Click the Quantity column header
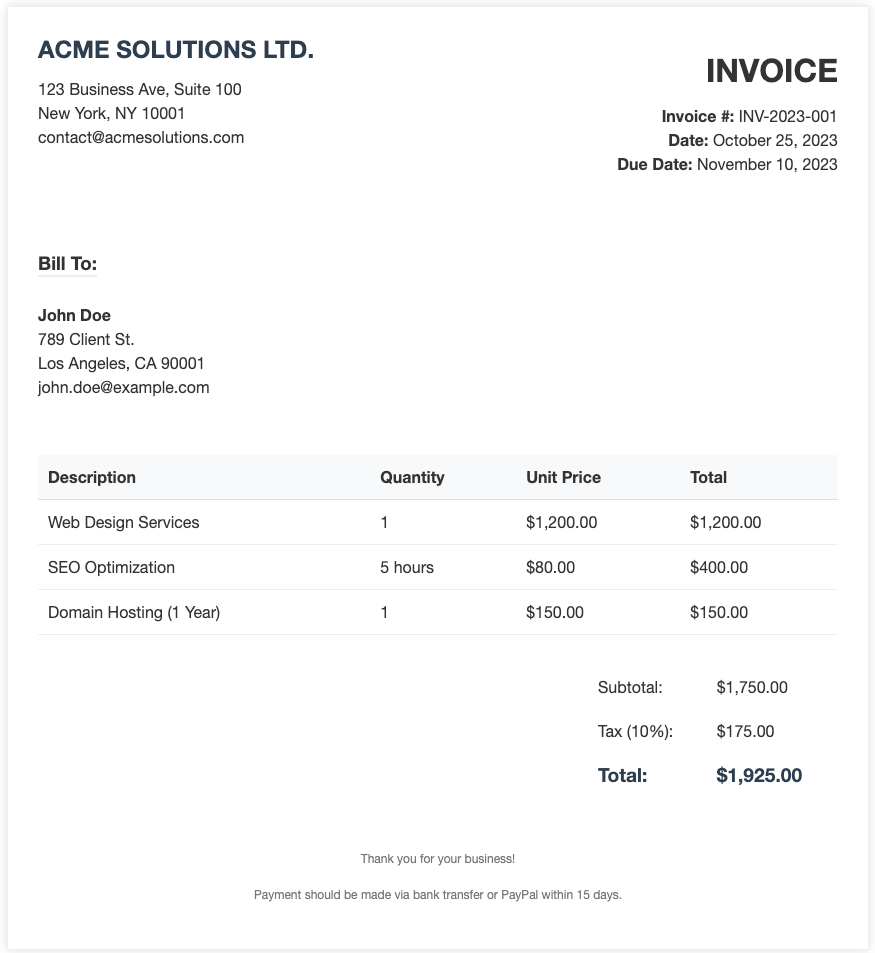875x953 pixels. (412, 478)
